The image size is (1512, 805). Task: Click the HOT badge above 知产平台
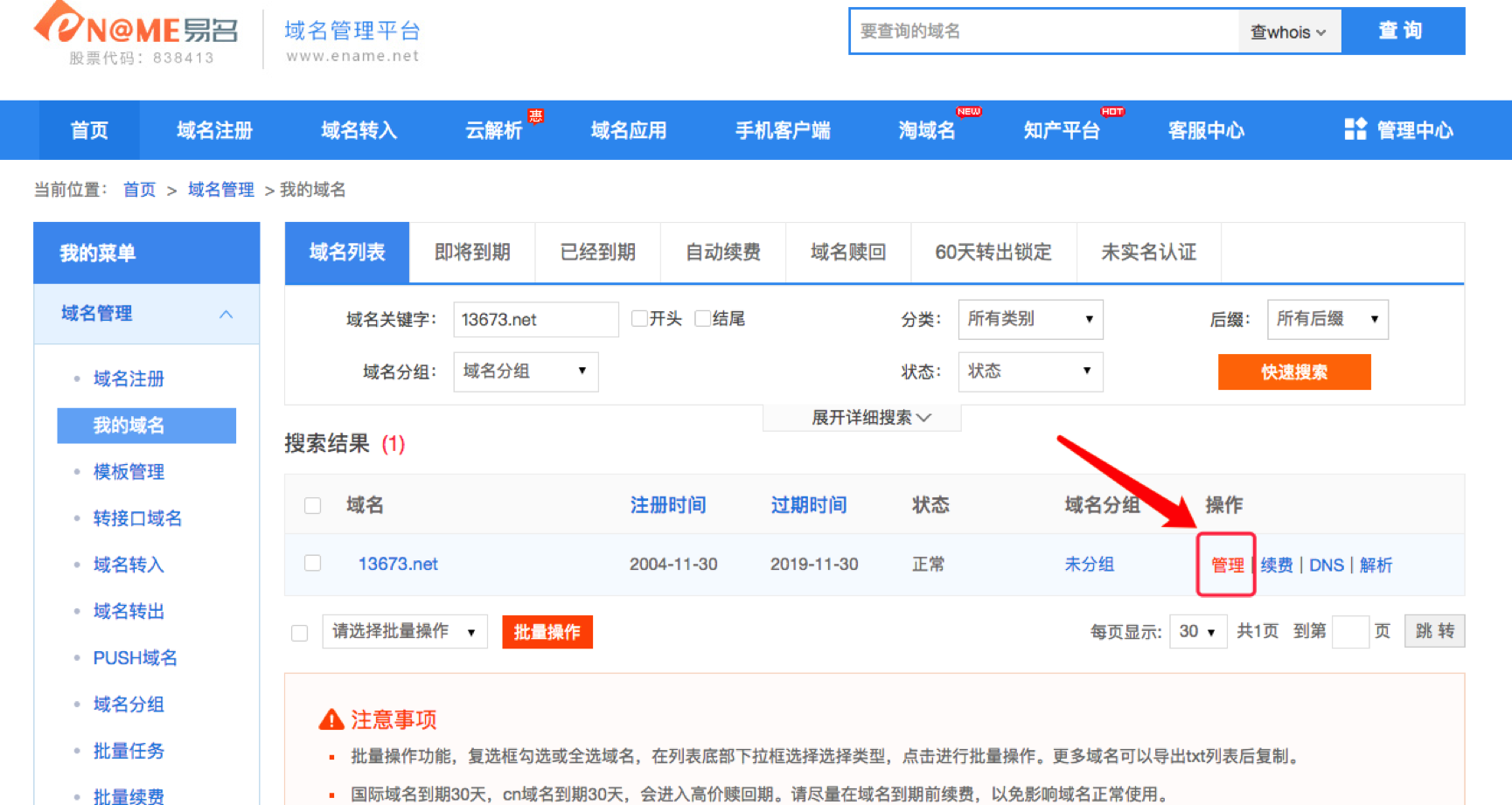(x=1112, y=112)
